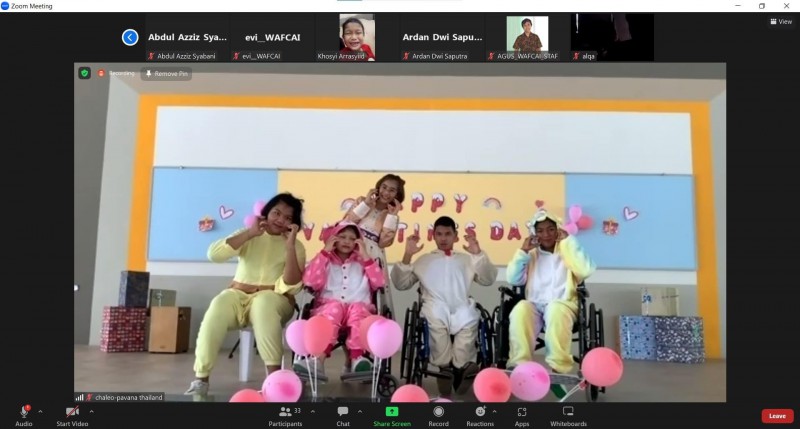Select Ardan Dwi Saputra participant tile
The image size is (800, 429).
[442, 37]
